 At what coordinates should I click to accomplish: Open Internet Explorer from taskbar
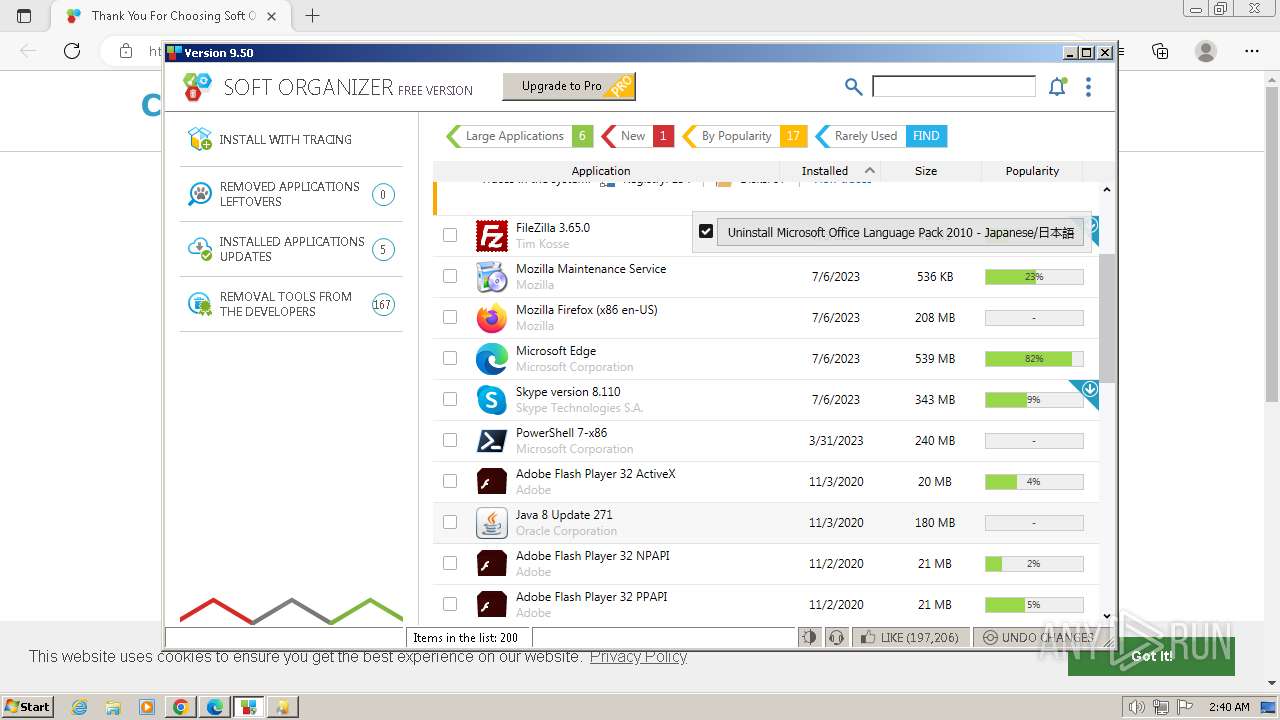[80, 707]
